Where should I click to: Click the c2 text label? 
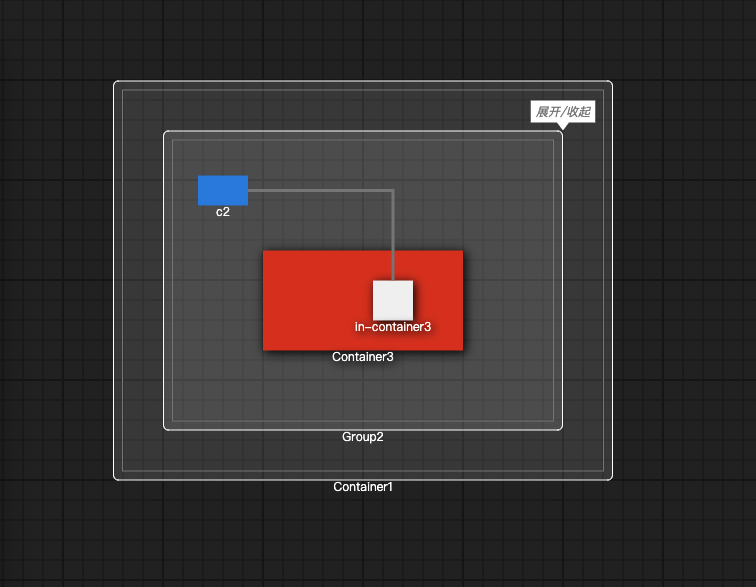(223, 212)
